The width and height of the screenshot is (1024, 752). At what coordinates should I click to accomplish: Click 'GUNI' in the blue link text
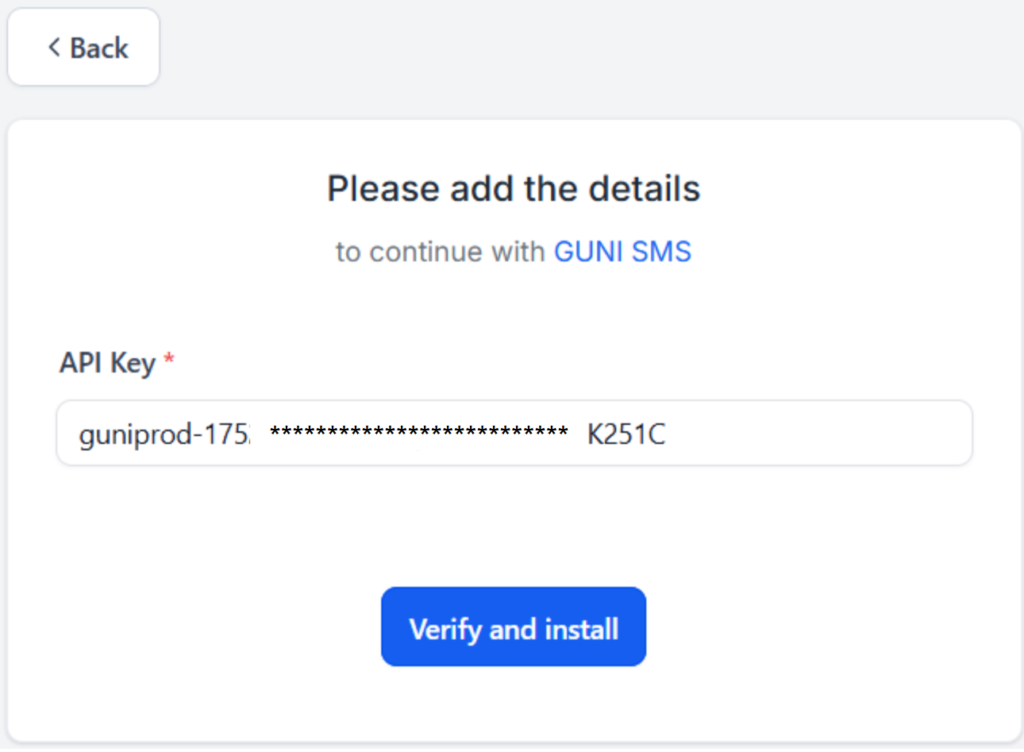(x=588, y=252)
